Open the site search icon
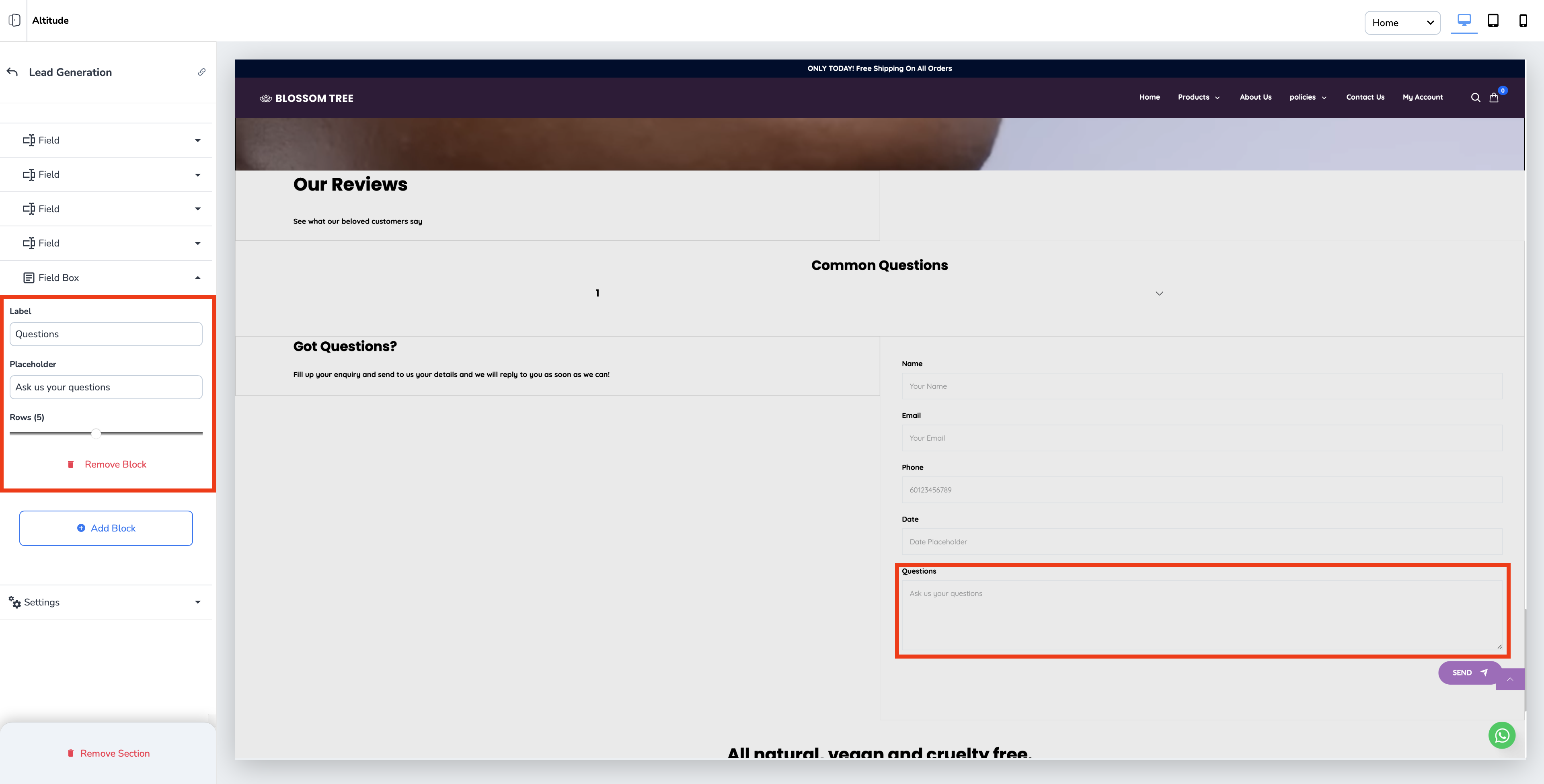 1475,98
